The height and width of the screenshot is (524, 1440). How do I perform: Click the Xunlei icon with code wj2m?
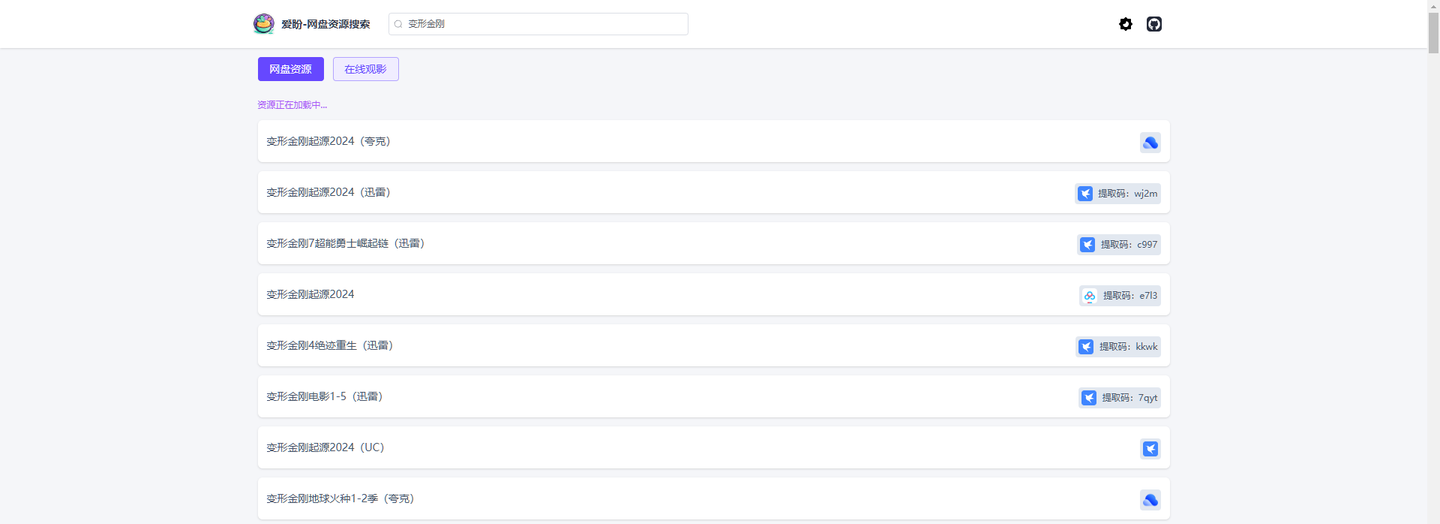1085,193
